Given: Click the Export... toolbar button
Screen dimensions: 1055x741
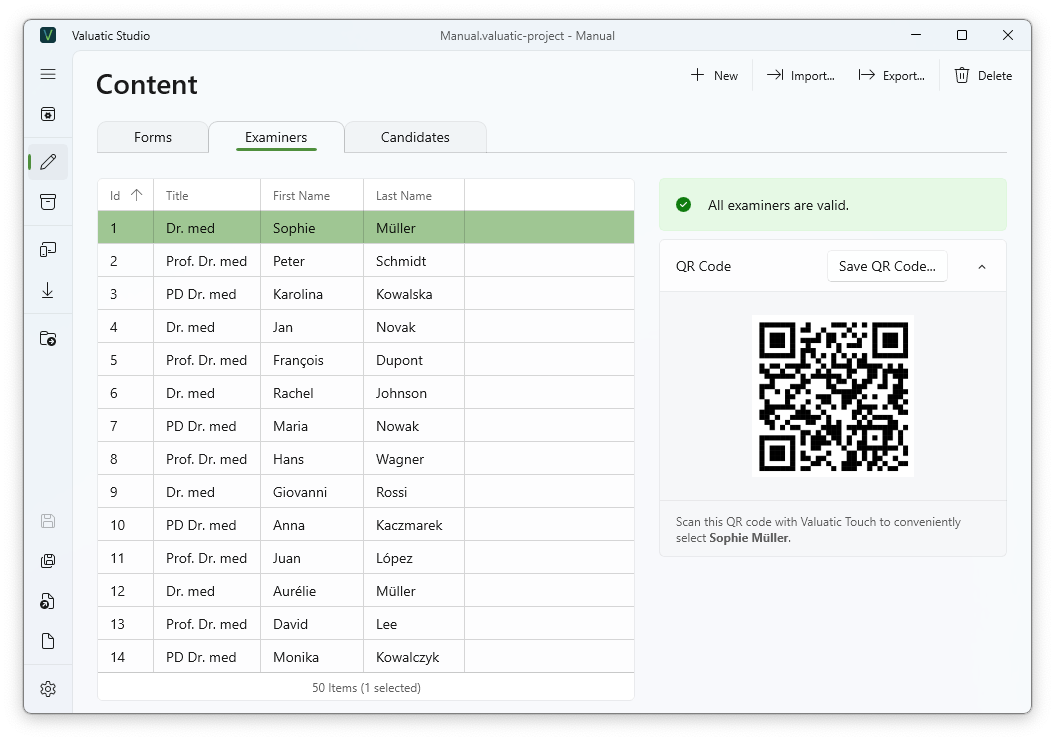Looking at the screenshot, I should [x=892, y=75].
